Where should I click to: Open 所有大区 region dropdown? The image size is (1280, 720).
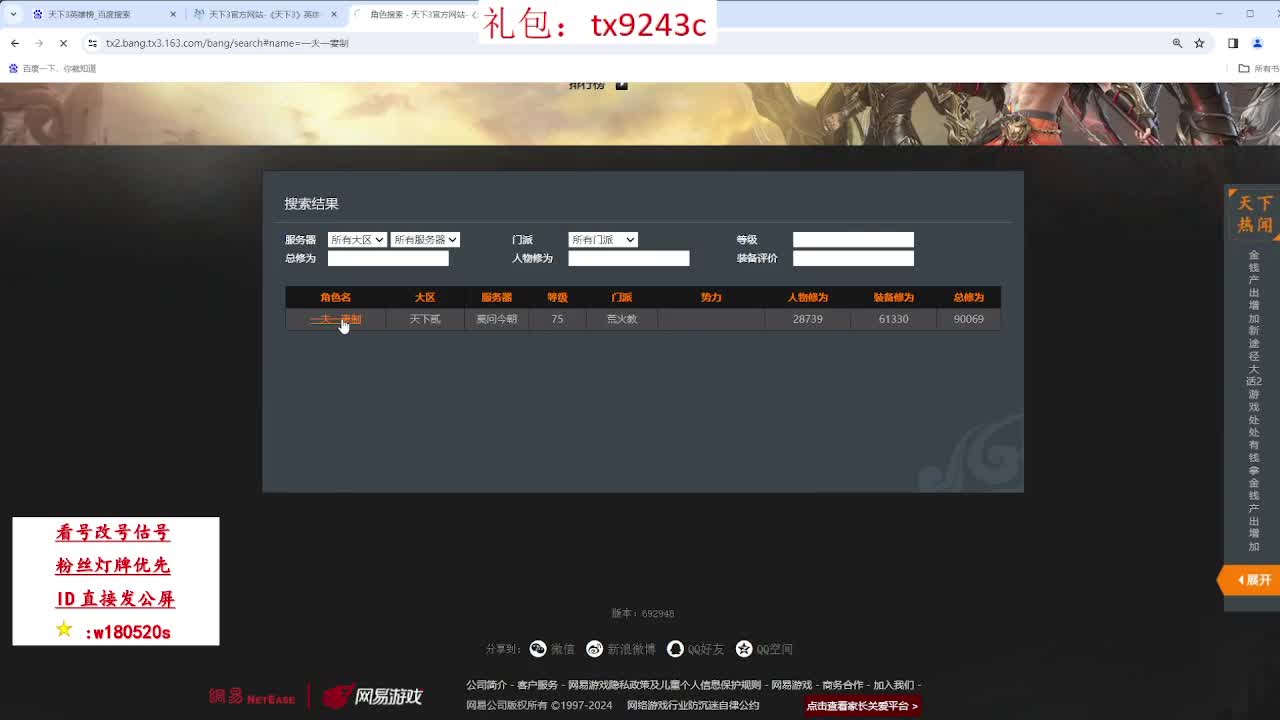coord(357,240)
